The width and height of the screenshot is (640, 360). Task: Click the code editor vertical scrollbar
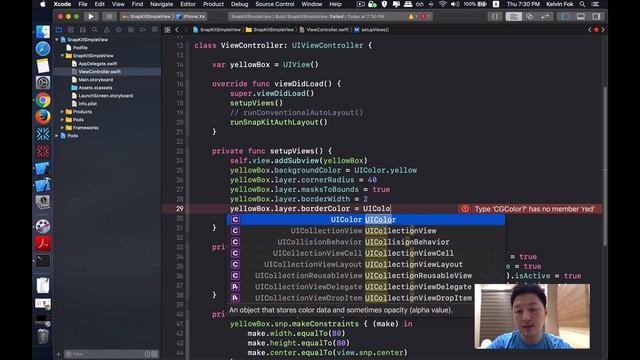pyautogui.click(x=604, y=165)
